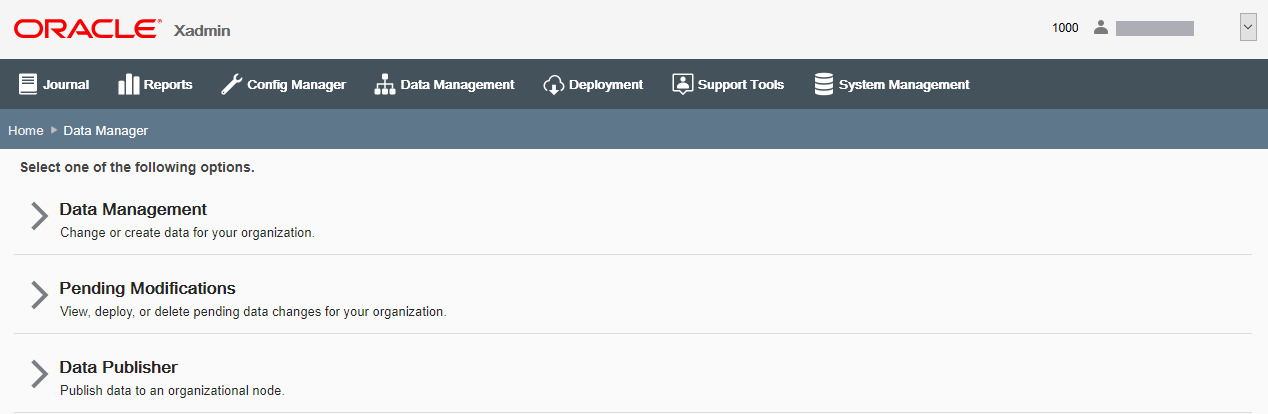Click the Deployment cloud download icon
This screenshot has height=414, width=1268.
(554, 85)
